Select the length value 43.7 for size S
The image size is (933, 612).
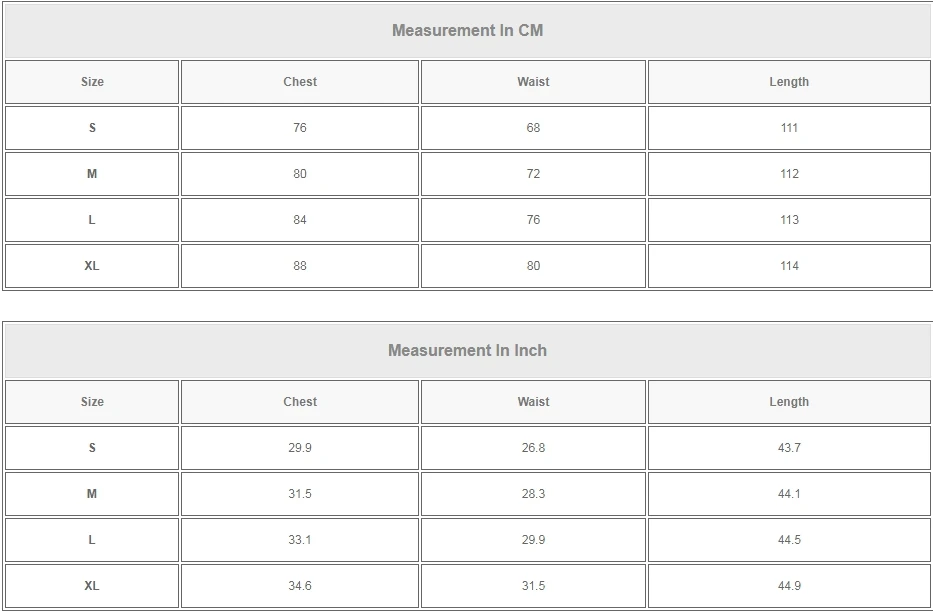(x=789, y=448)
